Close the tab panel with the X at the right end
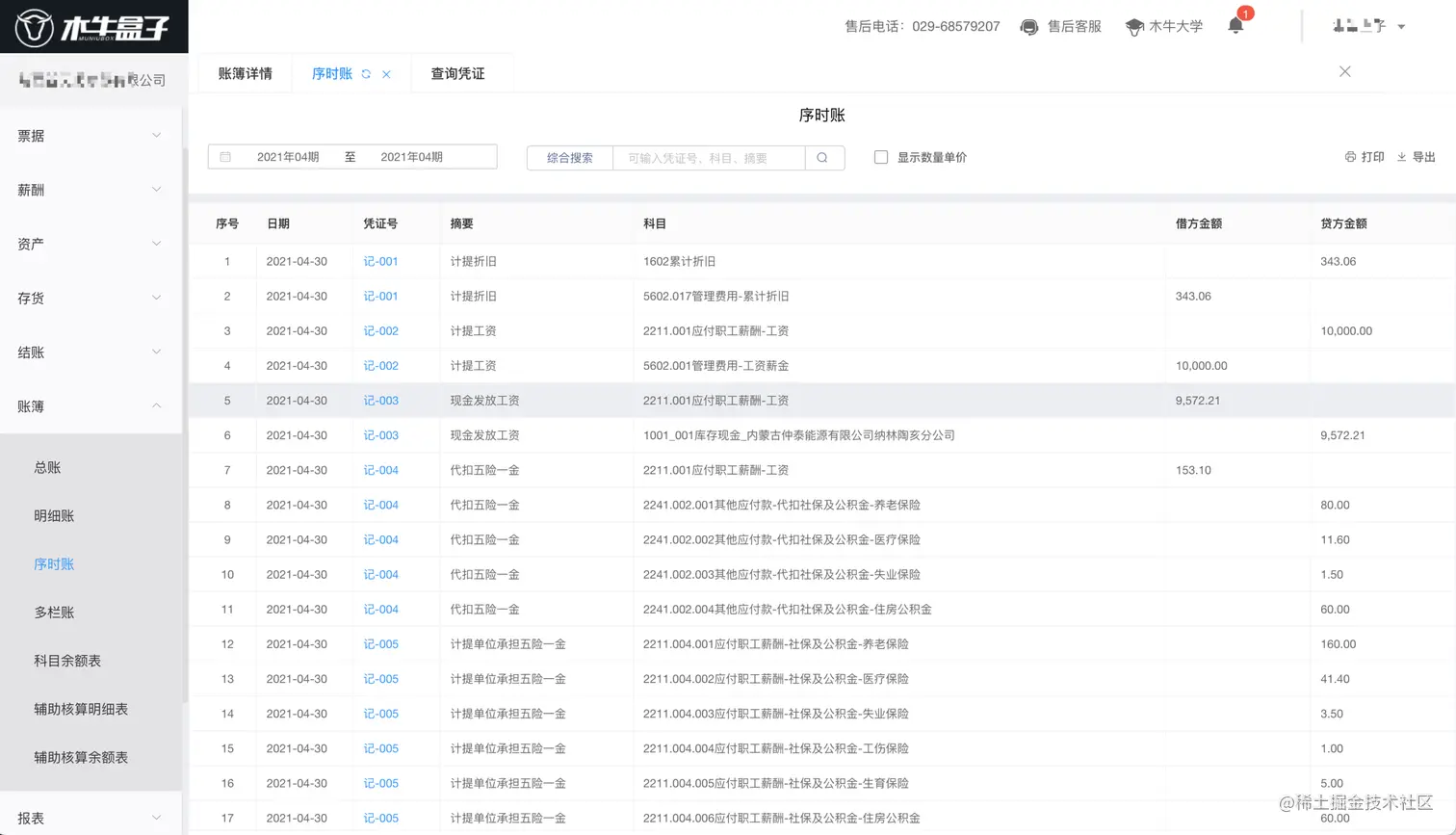The image size is (1456, 835). point(1345,72)
